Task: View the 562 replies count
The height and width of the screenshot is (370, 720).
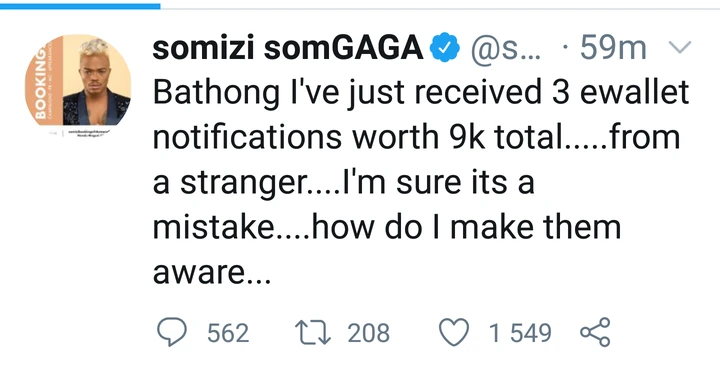Action: point(228,333)
